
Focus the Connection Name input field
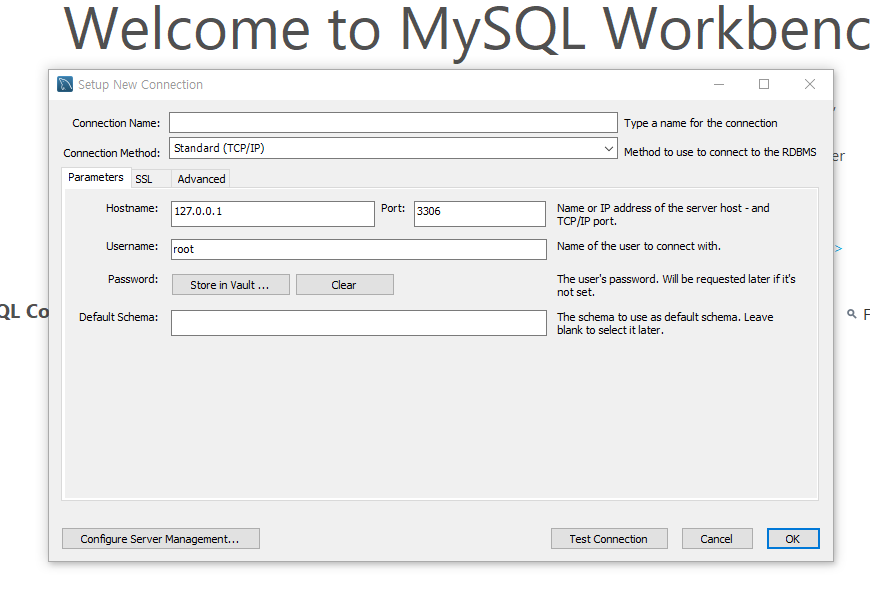[x=393, y=123]
